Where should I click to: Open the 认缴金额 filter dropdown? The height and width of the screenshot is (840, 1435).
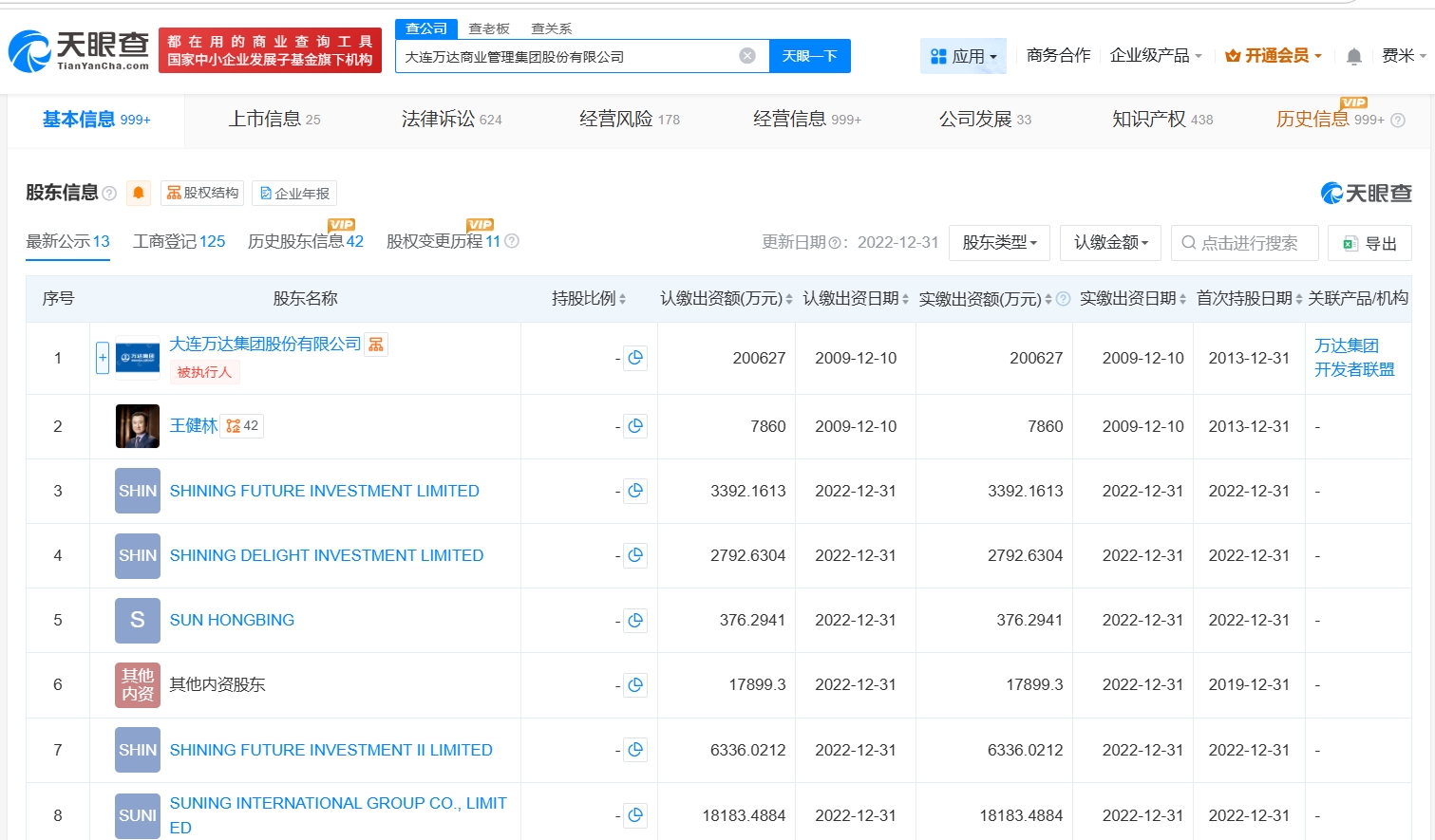click(x=1111, y=242)
